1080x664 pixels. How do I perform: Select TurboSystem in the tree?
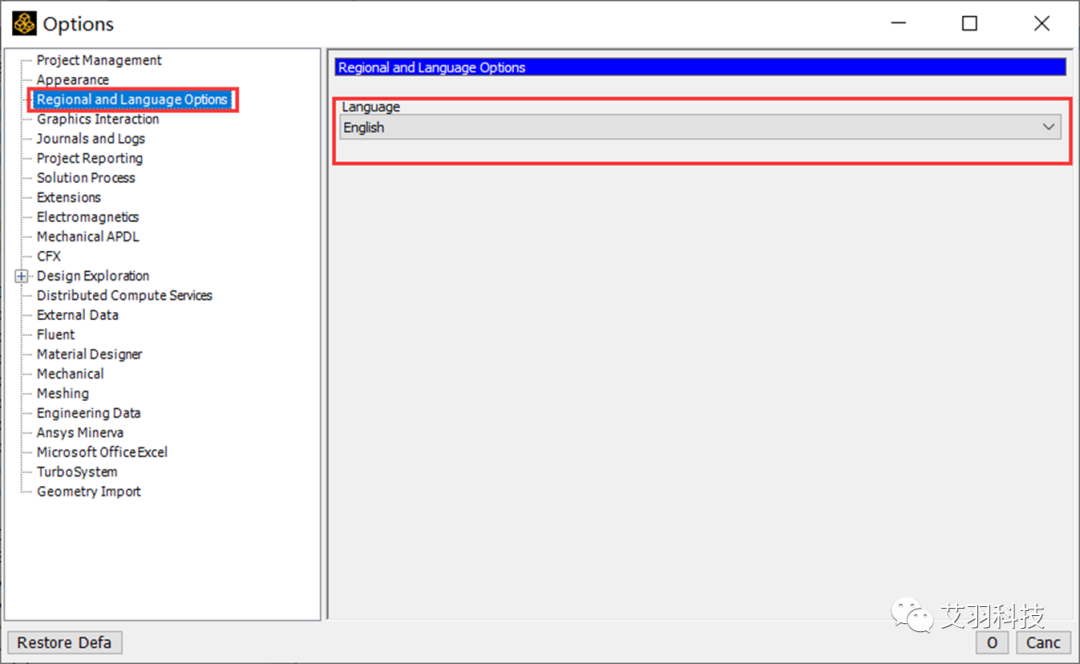click(77, 473)
